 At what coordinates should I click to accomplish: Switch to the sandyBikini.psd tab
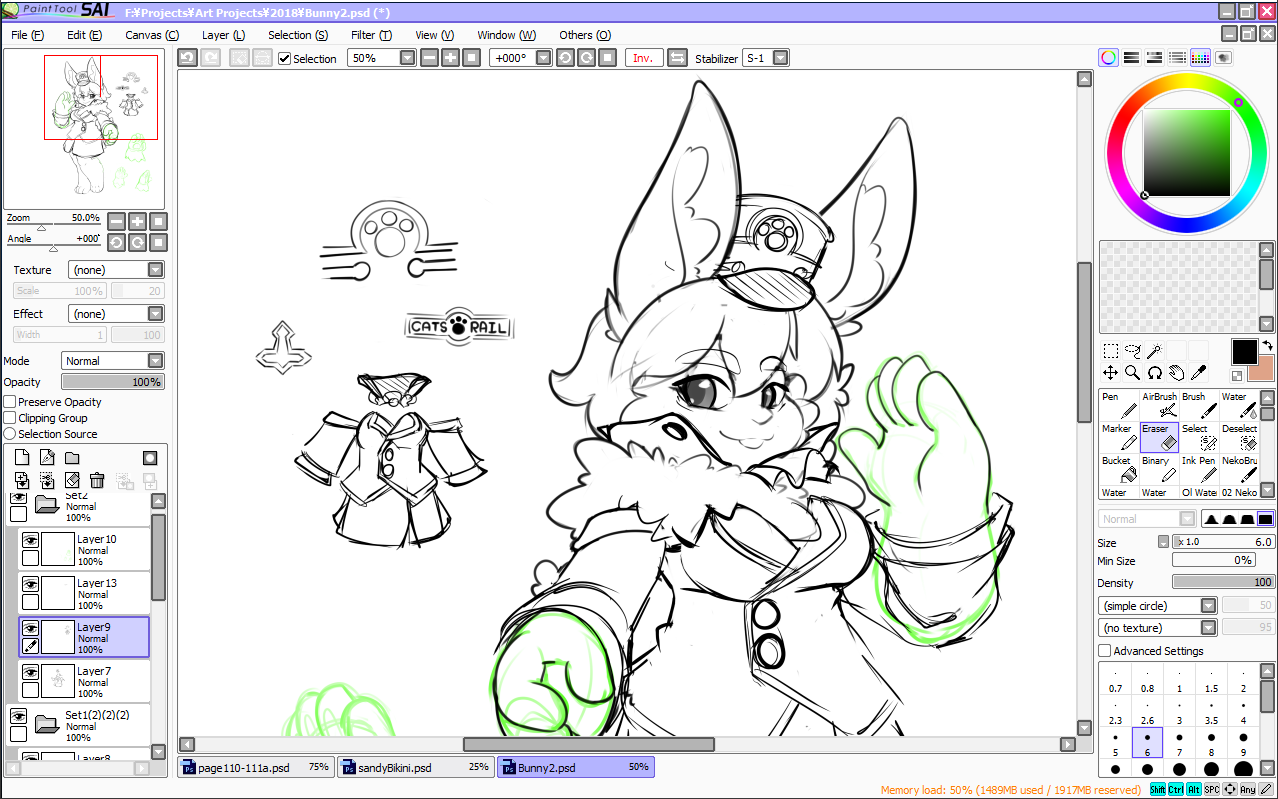click(415, 767)
